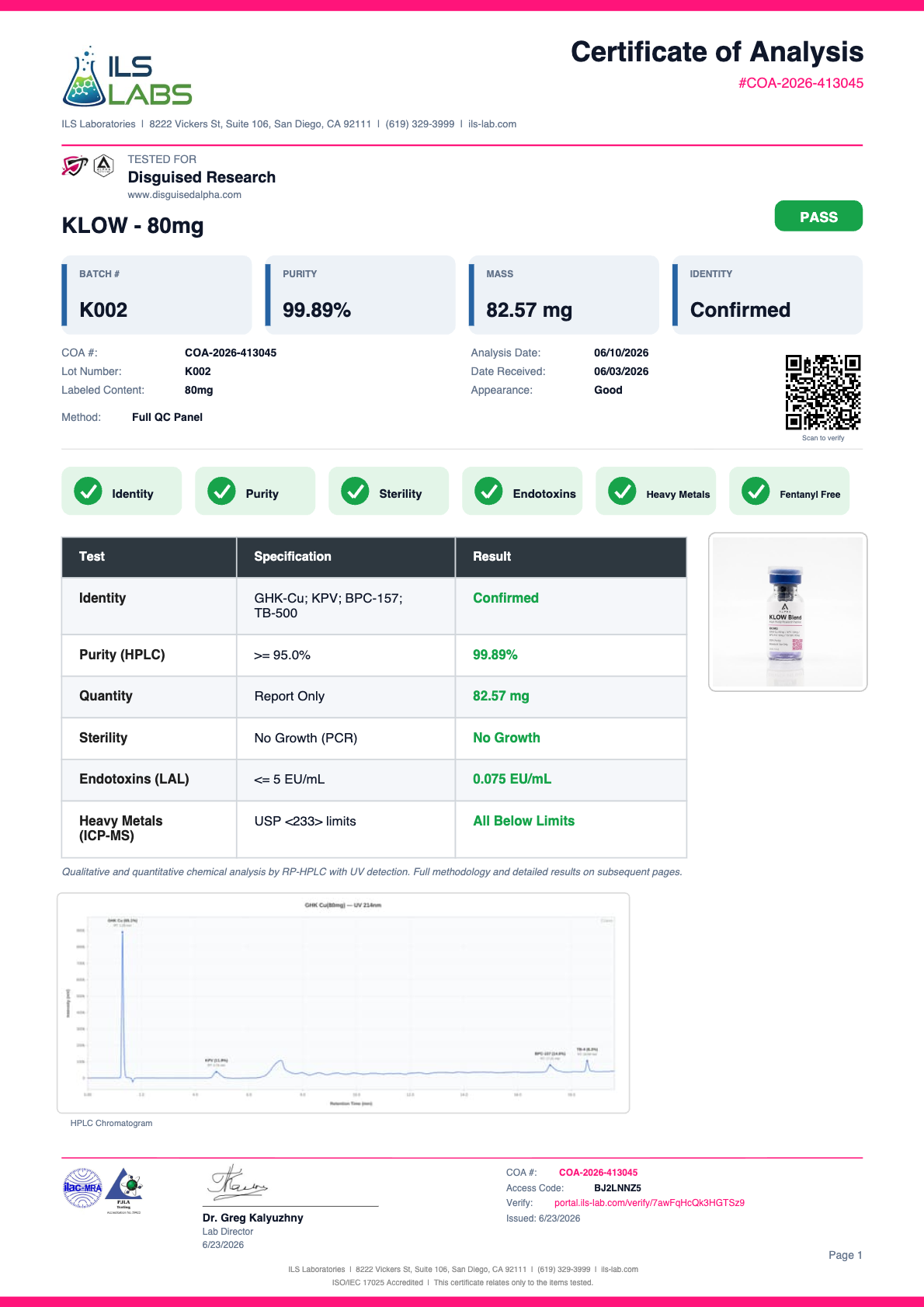The width and height of the screenshot is (924, 1307).
Task: Click the GHK-Cu; KPV; BPC-157 specification cell
Action: point(346,606)
